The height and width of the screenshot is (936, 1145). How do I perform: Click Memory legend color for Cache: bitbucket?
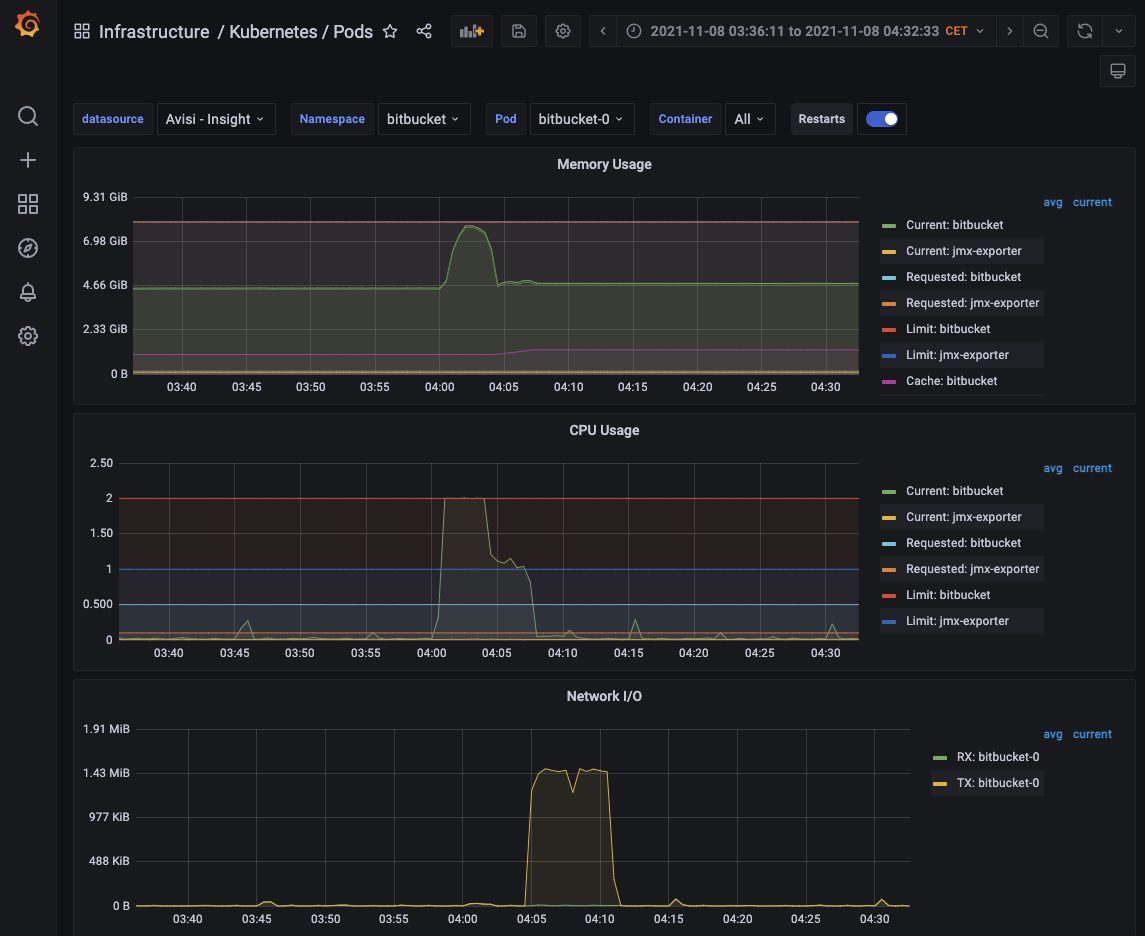889,382
